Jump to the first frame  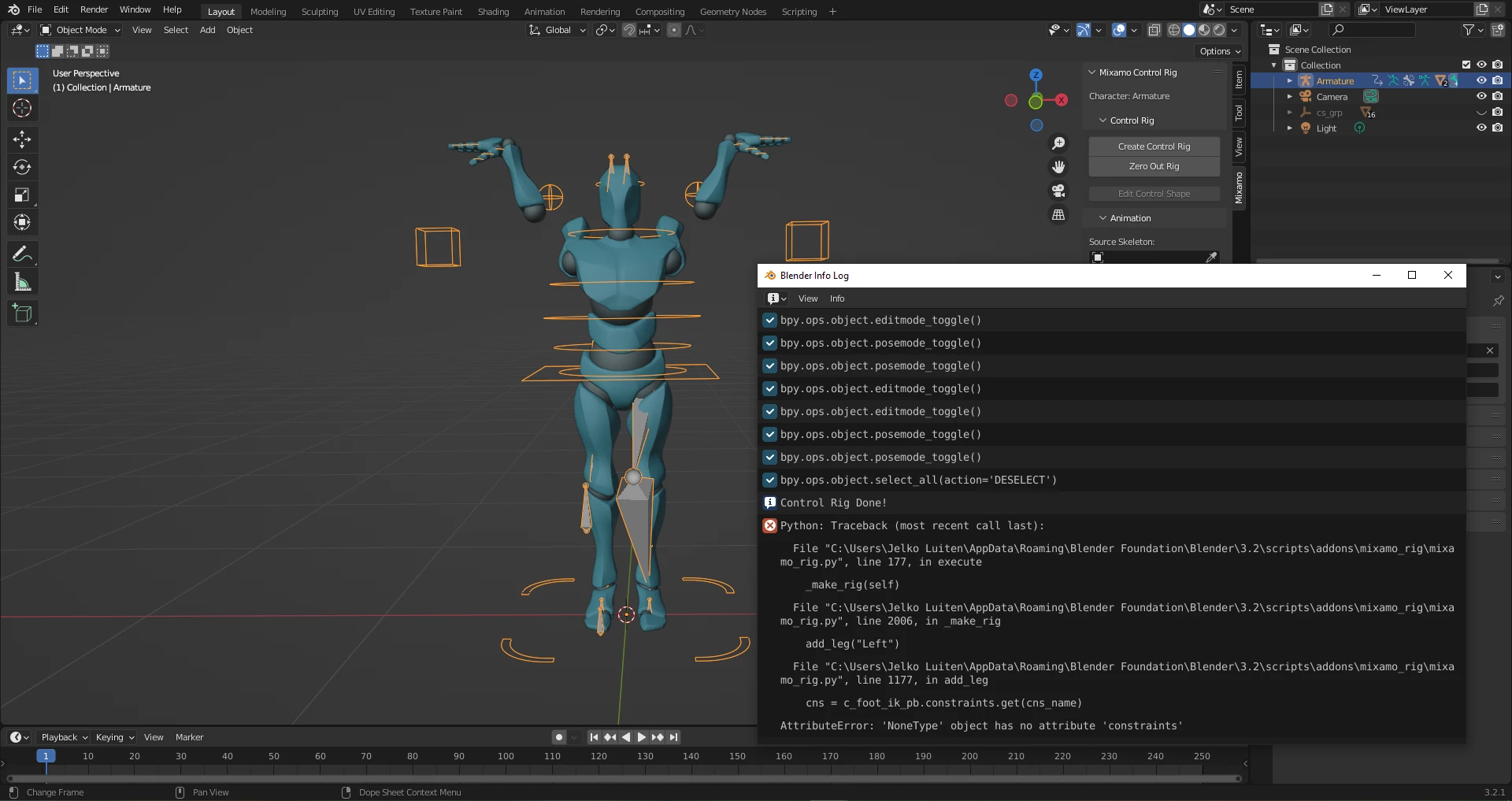pos(594,737)
